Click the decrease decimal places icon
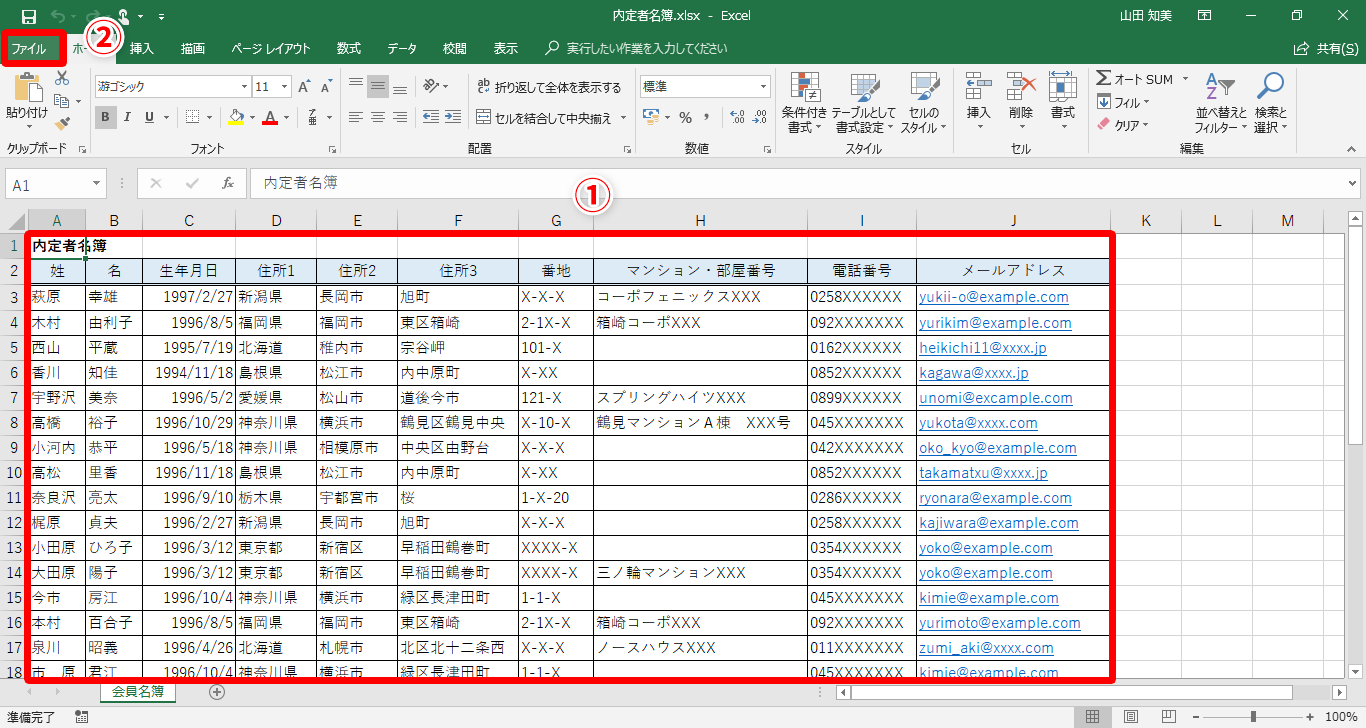 tap(760, 117)
